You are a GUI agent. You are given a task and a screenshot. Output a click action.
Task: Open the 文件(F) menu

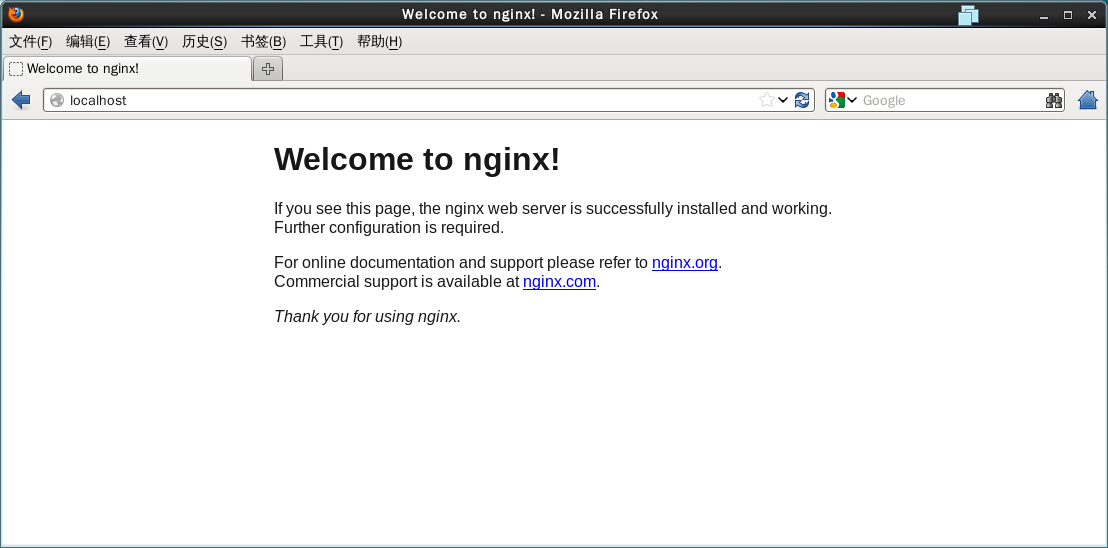coord(31,42)
